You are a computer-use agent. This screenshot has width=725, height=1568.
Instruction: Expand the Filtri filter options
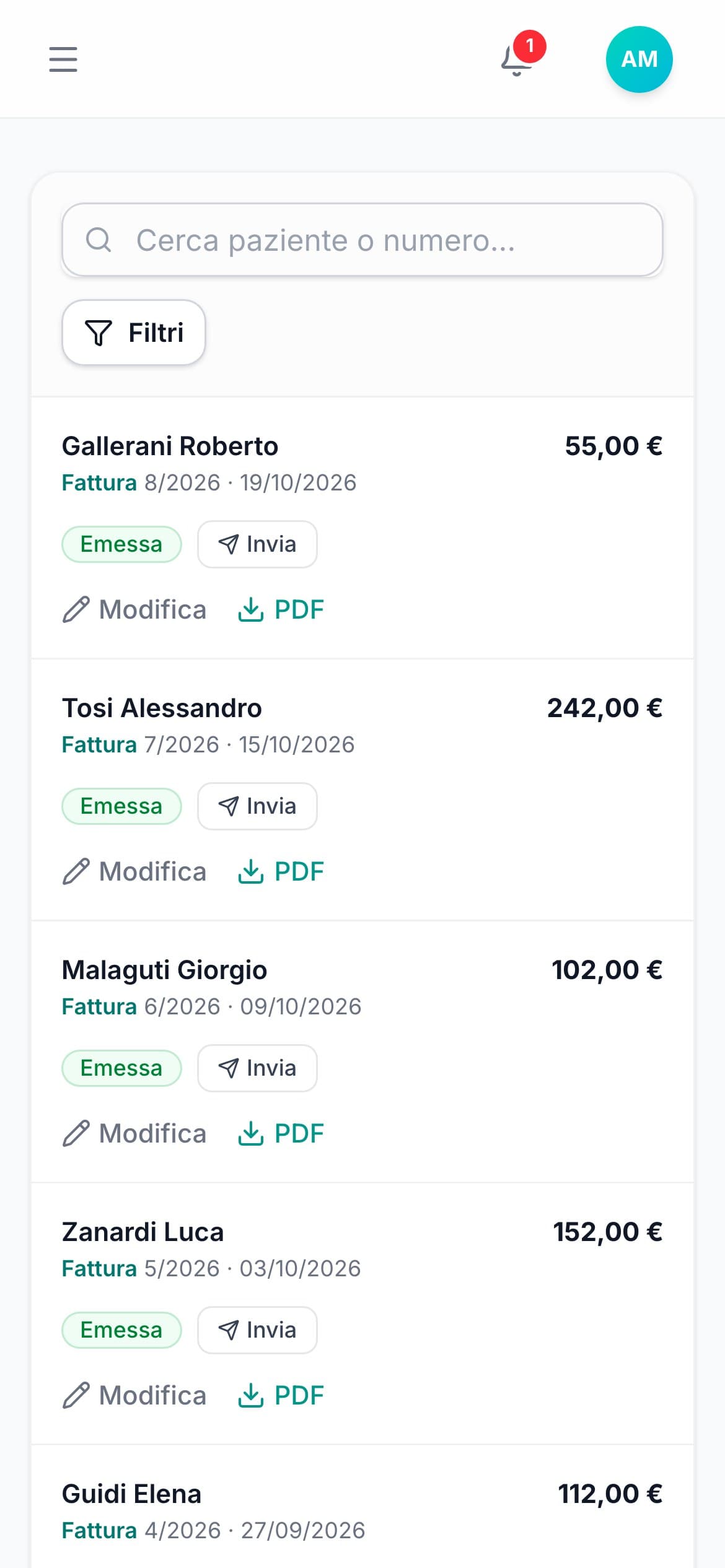click(134, 333)
